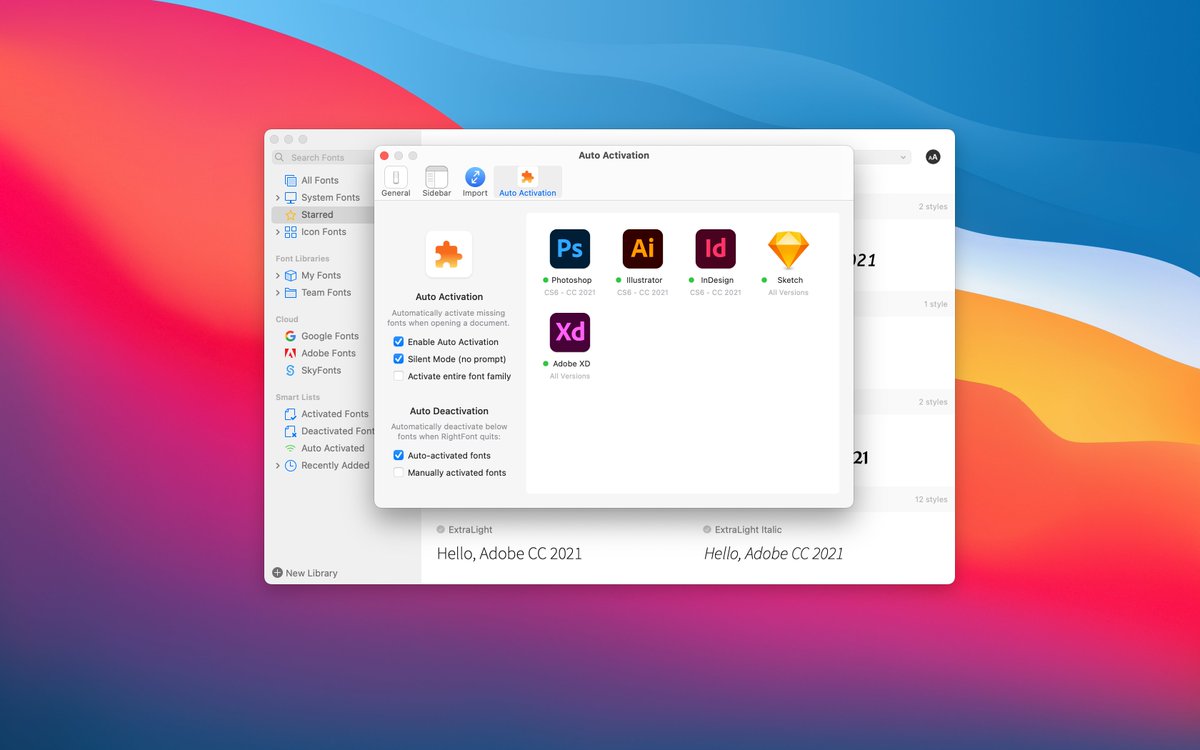The width and height of the screenshot is (1200, 750).
Task: Uncheck Auto-activated fonts checkbox
Action: click(399, 455)
